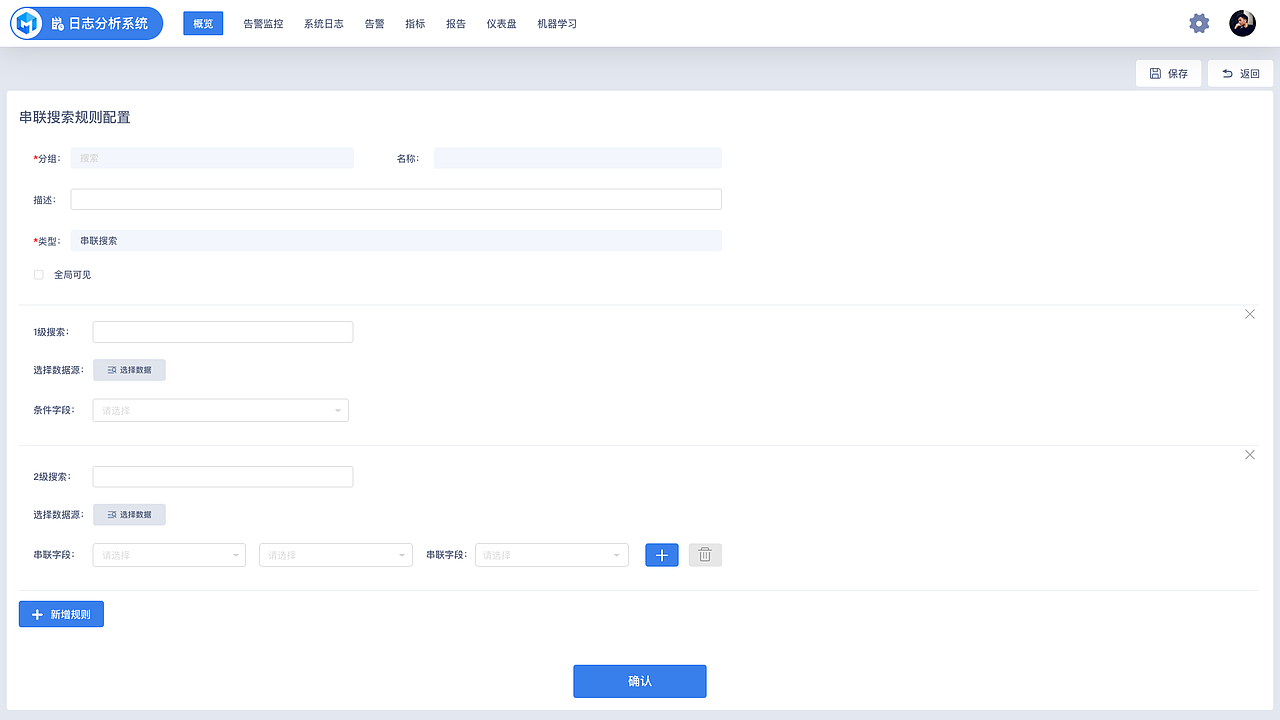The image size is (1280, 720).
Task: Open the user avatar menu
Action: [1243, 23]
